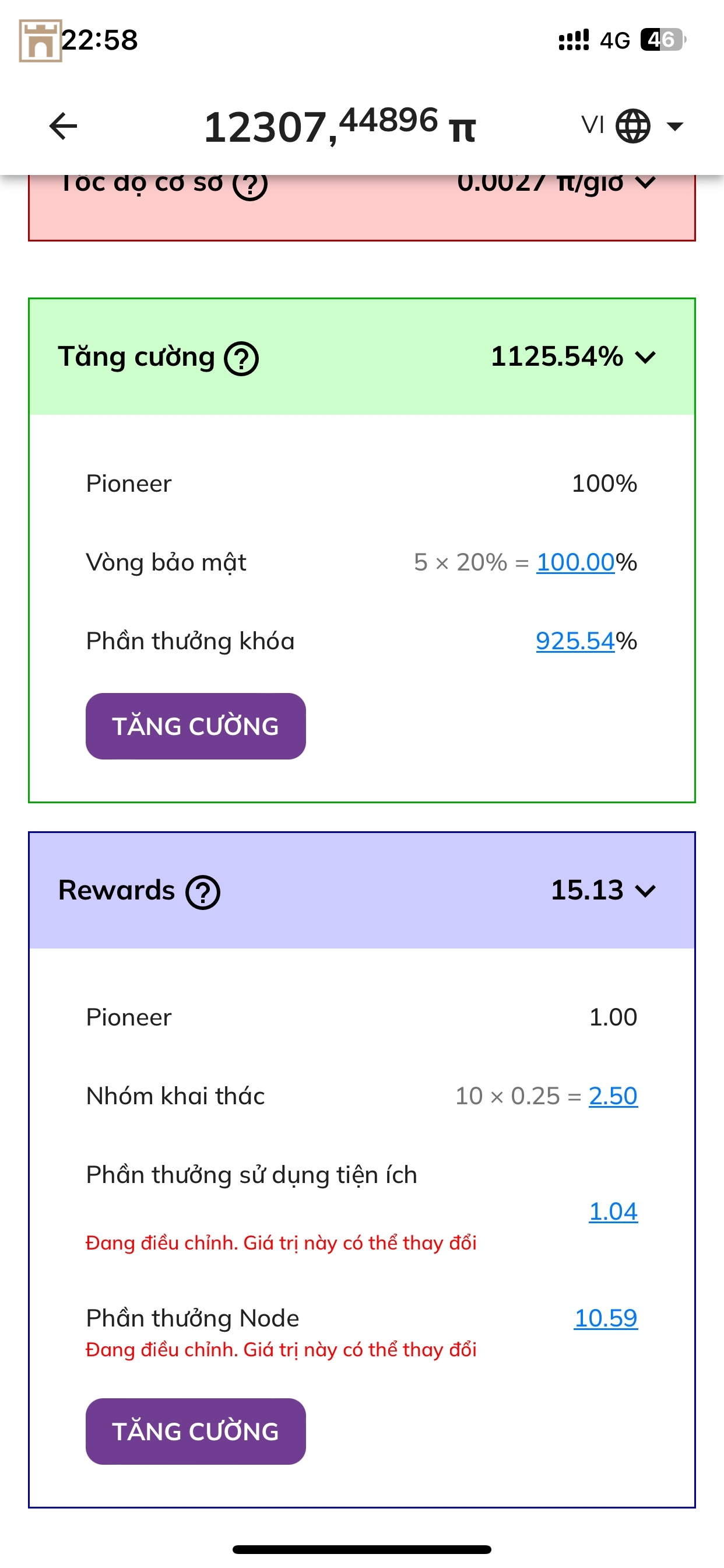This screenshot has height=1568, width=724.
Task: Tap the battery indicator icon
Action: point(663,40)
